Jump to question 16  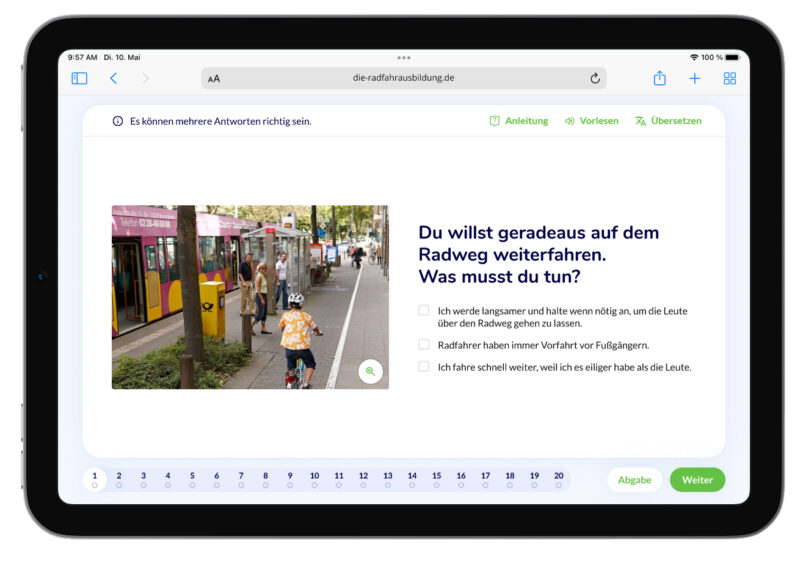pyautogui.click(x=461, y=479)
